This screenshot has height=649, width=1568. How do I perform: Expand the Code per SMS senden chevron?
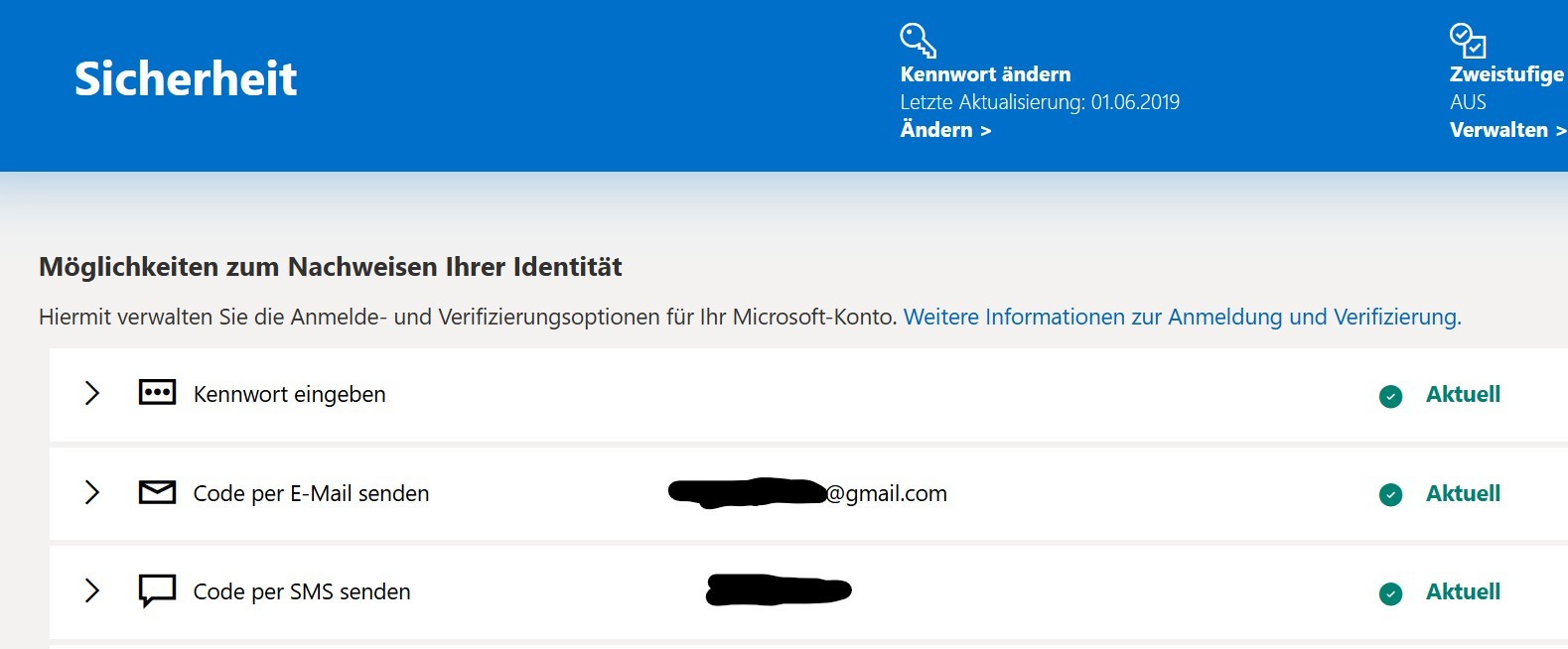92,590
